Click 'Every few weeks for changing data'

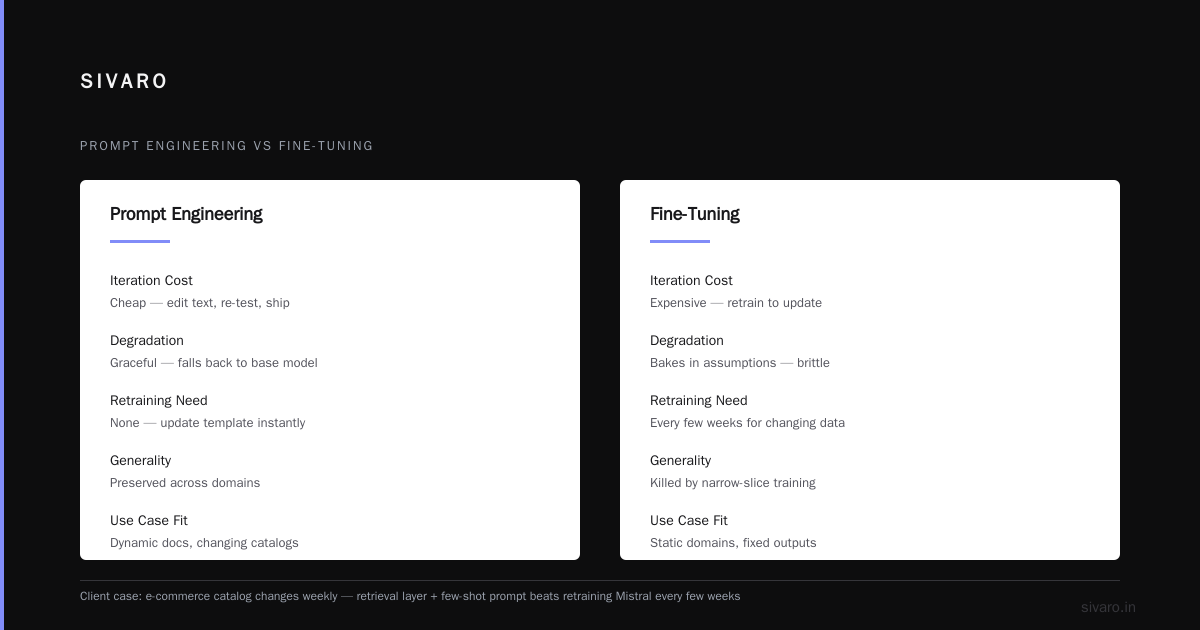[x=747, y=423]
